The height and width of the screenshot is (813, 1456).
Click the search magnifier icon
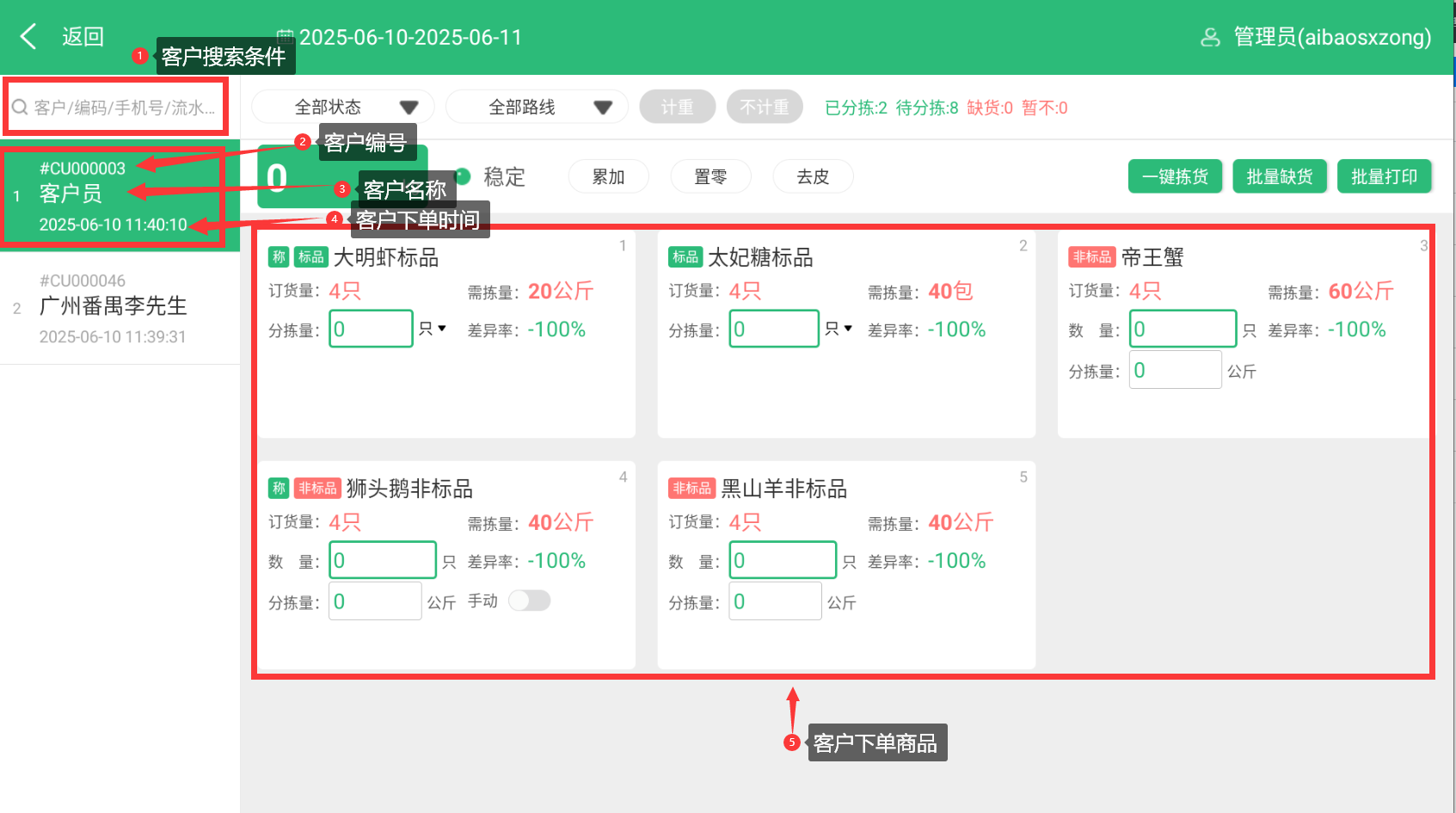[x=20, y=108]
